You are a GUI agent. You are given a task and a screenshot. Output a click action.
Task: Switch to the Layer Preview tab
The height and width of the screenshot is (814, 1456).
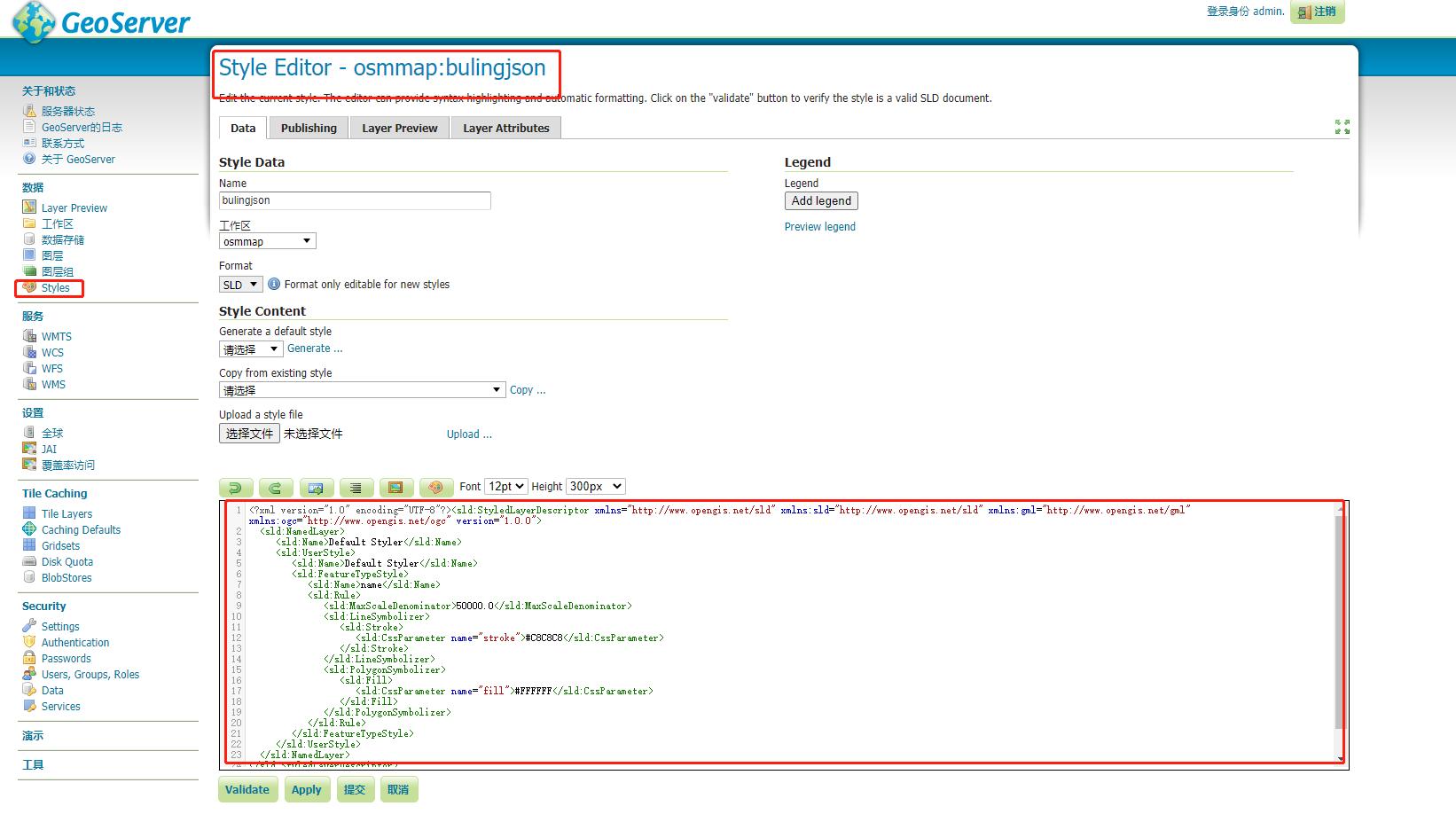[x=400, y=128]
